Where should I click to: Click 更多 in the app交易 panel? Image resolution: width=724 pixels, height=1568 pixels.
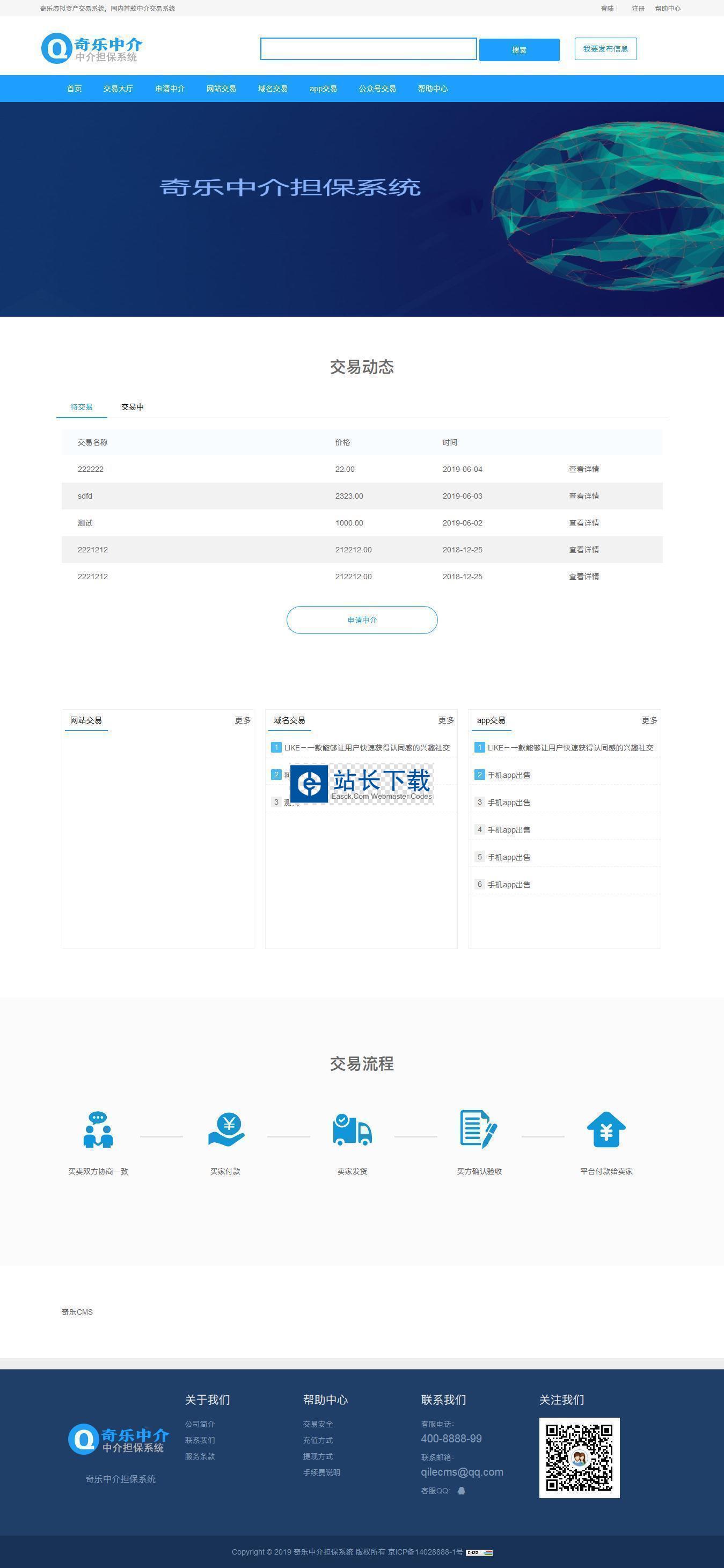click(x=649, y=720)
